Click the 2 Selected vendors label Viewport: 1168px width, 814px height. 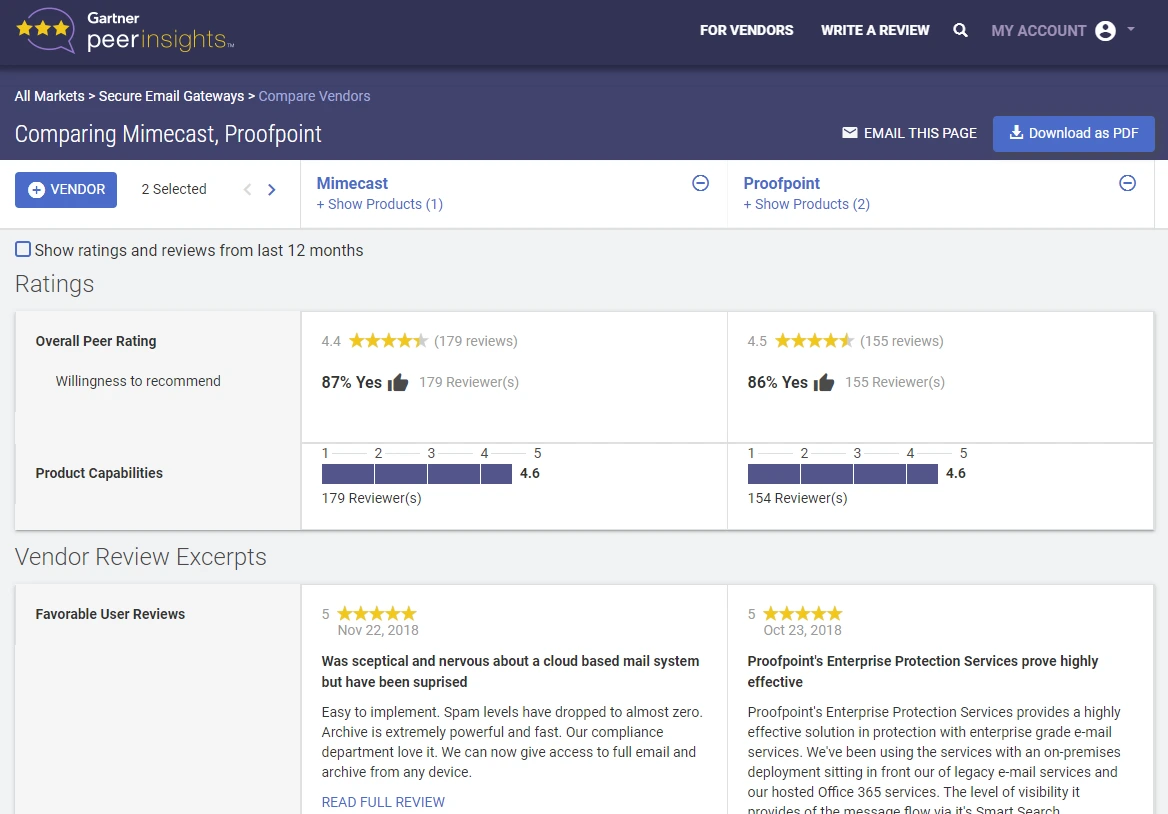pyautogui.click(x=174, y=189)
